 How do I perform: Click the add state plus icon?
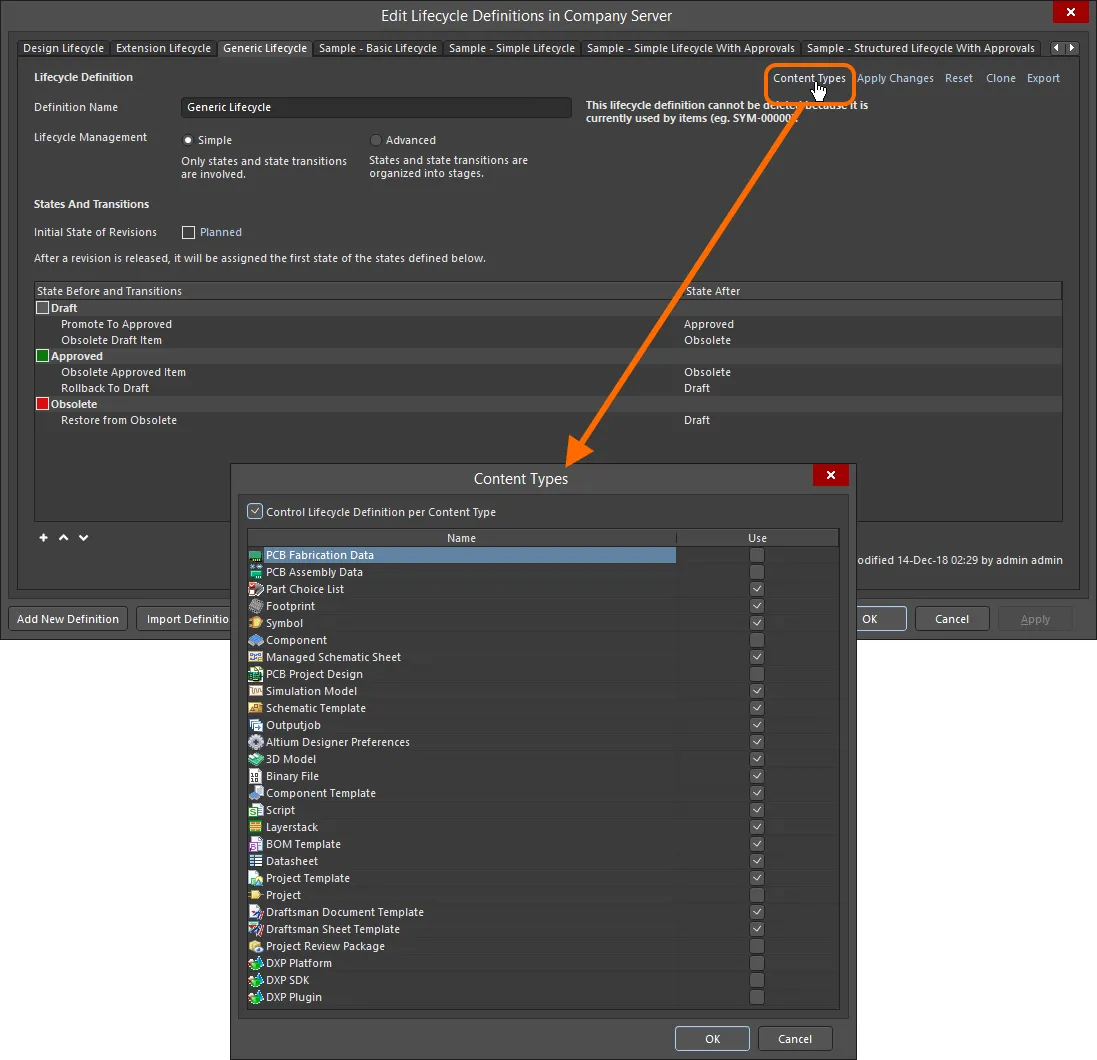pyautogui.click(x=43, y=538)
